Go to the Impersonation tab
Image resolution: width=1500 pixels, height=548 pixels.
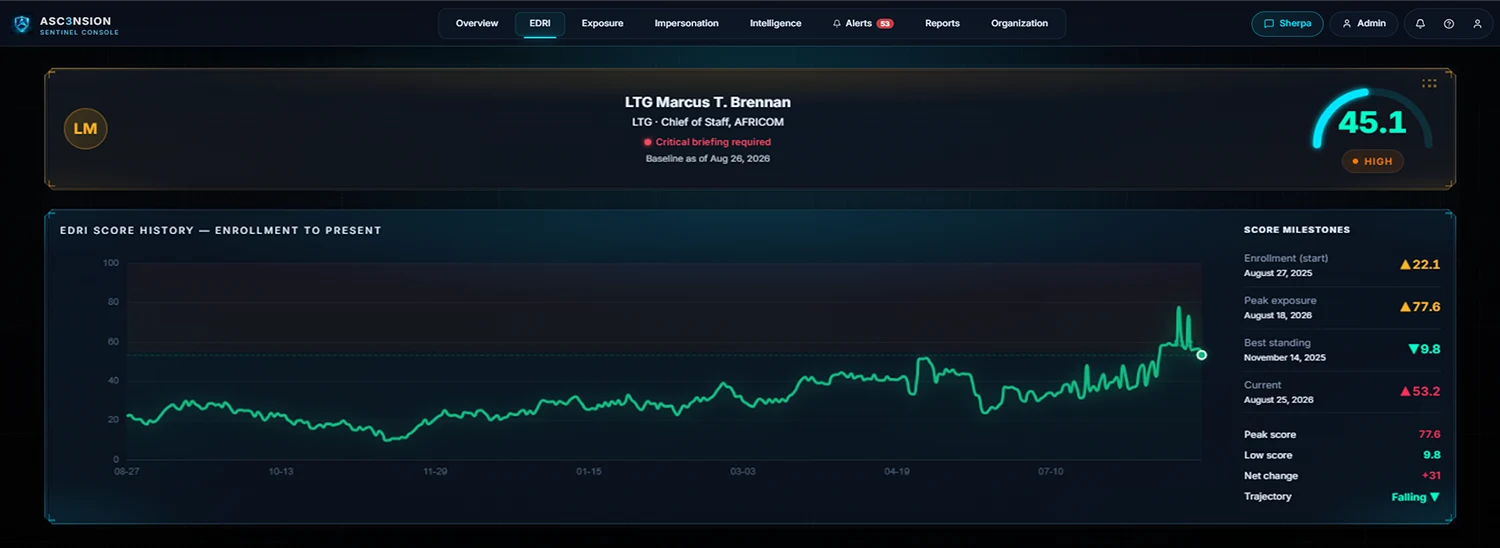(686, 24)
